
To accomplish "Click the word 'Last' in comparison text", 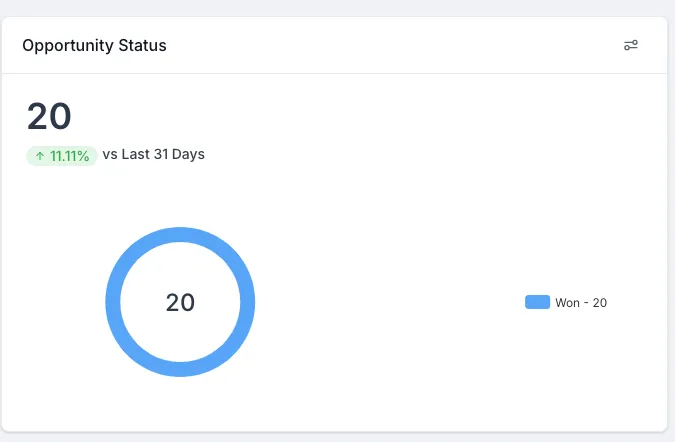I will point(135,155).
